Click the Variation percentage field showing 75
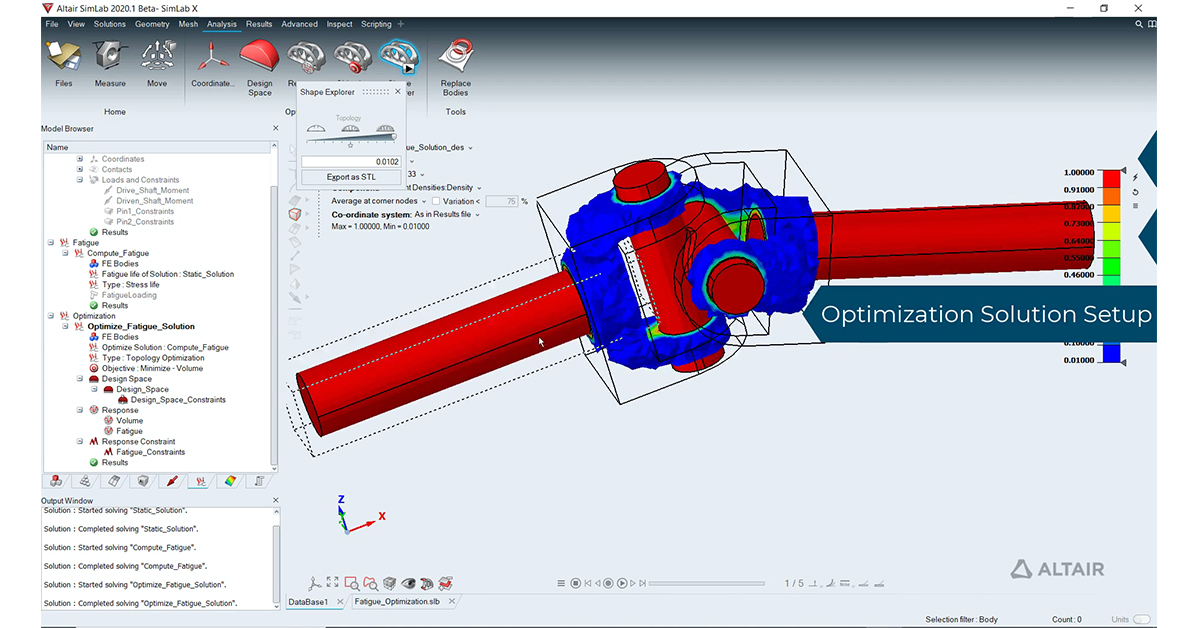 tap(500, 201)
